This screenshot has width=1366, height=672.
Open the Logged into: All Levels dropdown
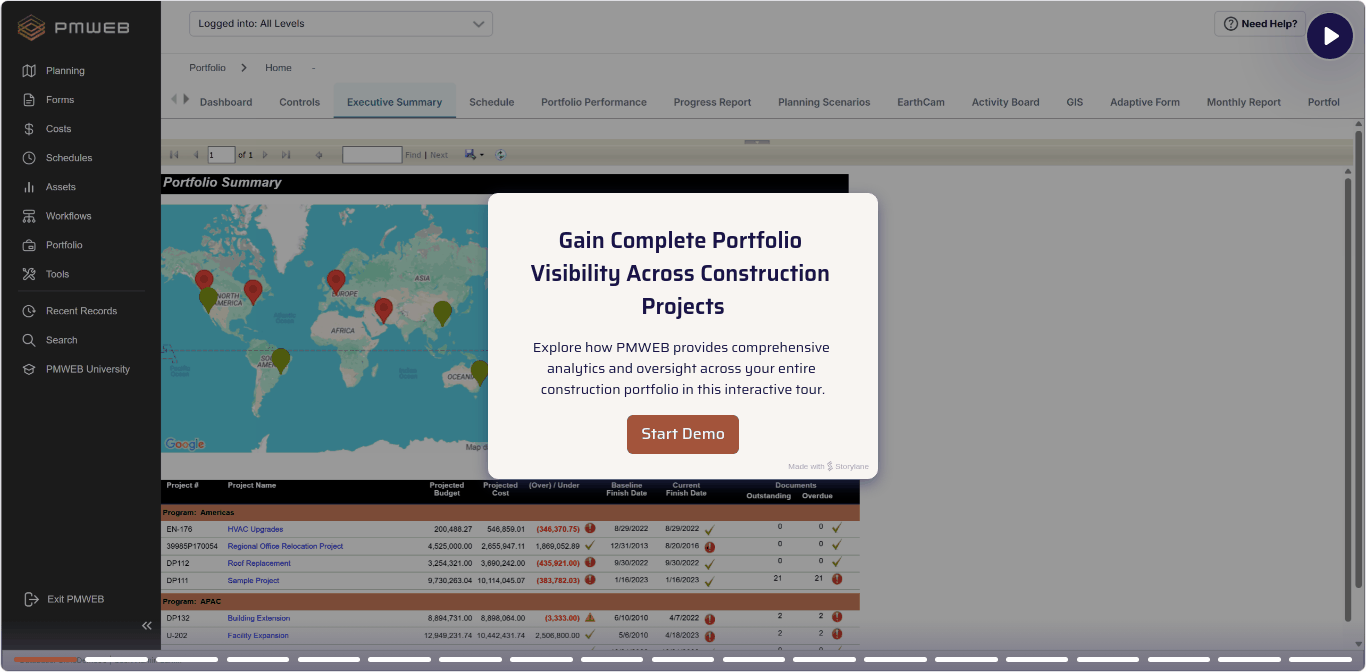click(x=341, y=24)
